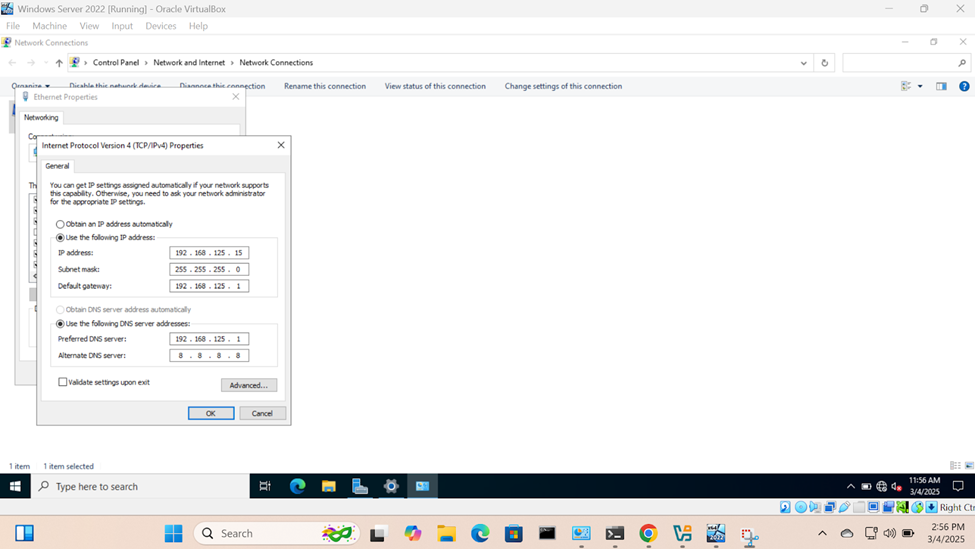Screen dimensions: 975x549
Task: Click Change settings of this connection
Action: coord(563,86)
